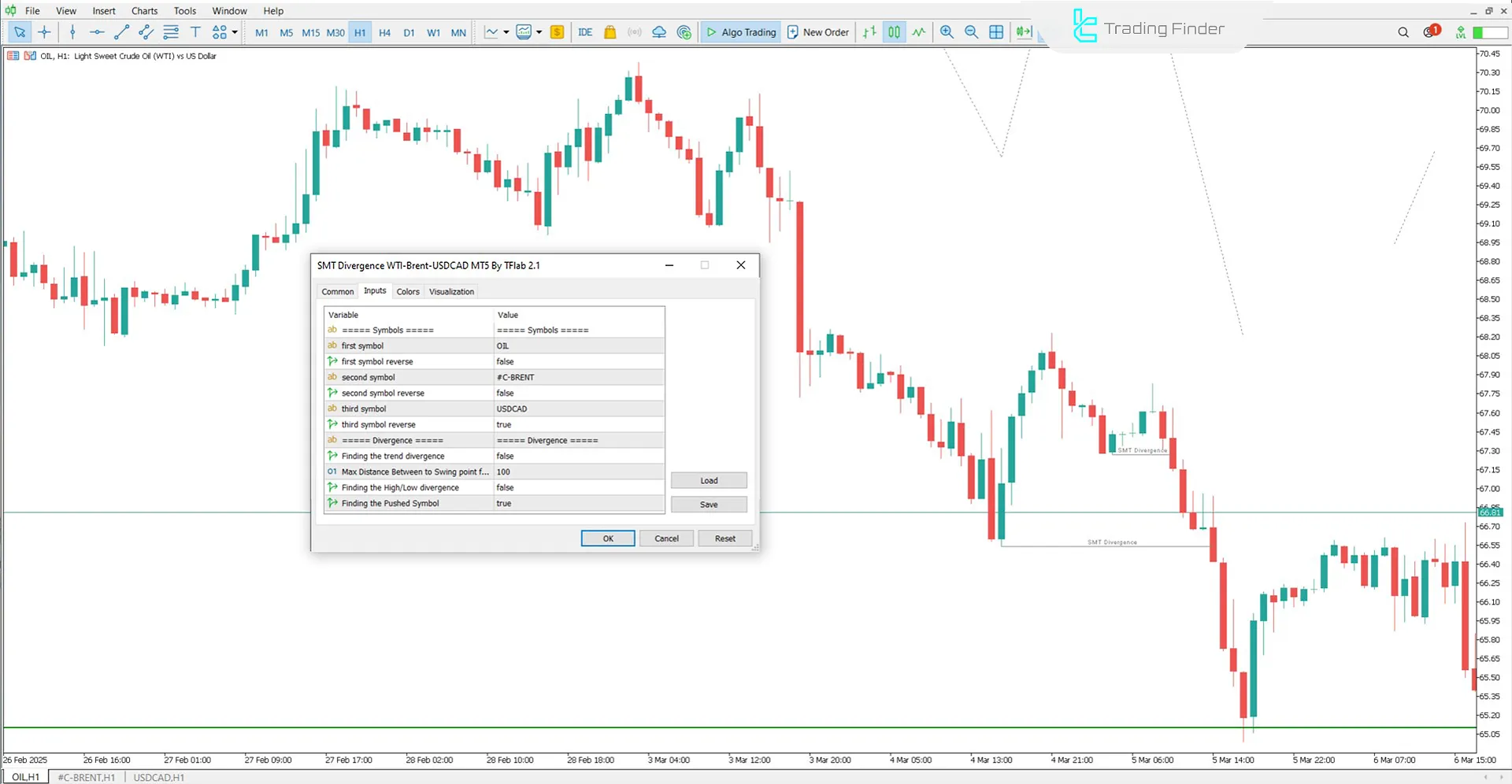This screenshot has height=784, width=1512.
Task: Switch to the USDCAD,H1 chart tab
Action: (x=158, y=777)
